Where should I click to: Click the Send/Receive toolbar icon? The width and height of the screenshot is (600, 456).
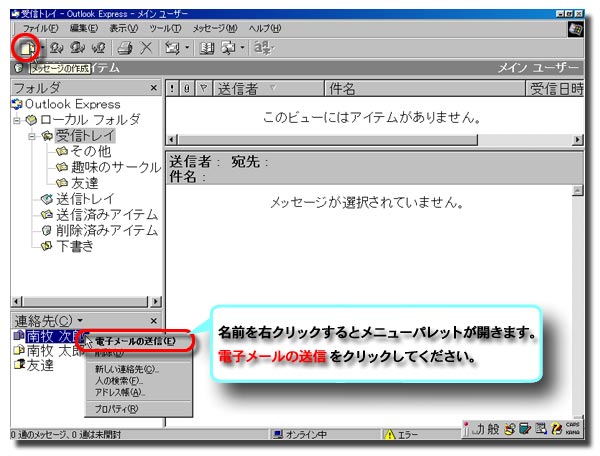point(172,48)
